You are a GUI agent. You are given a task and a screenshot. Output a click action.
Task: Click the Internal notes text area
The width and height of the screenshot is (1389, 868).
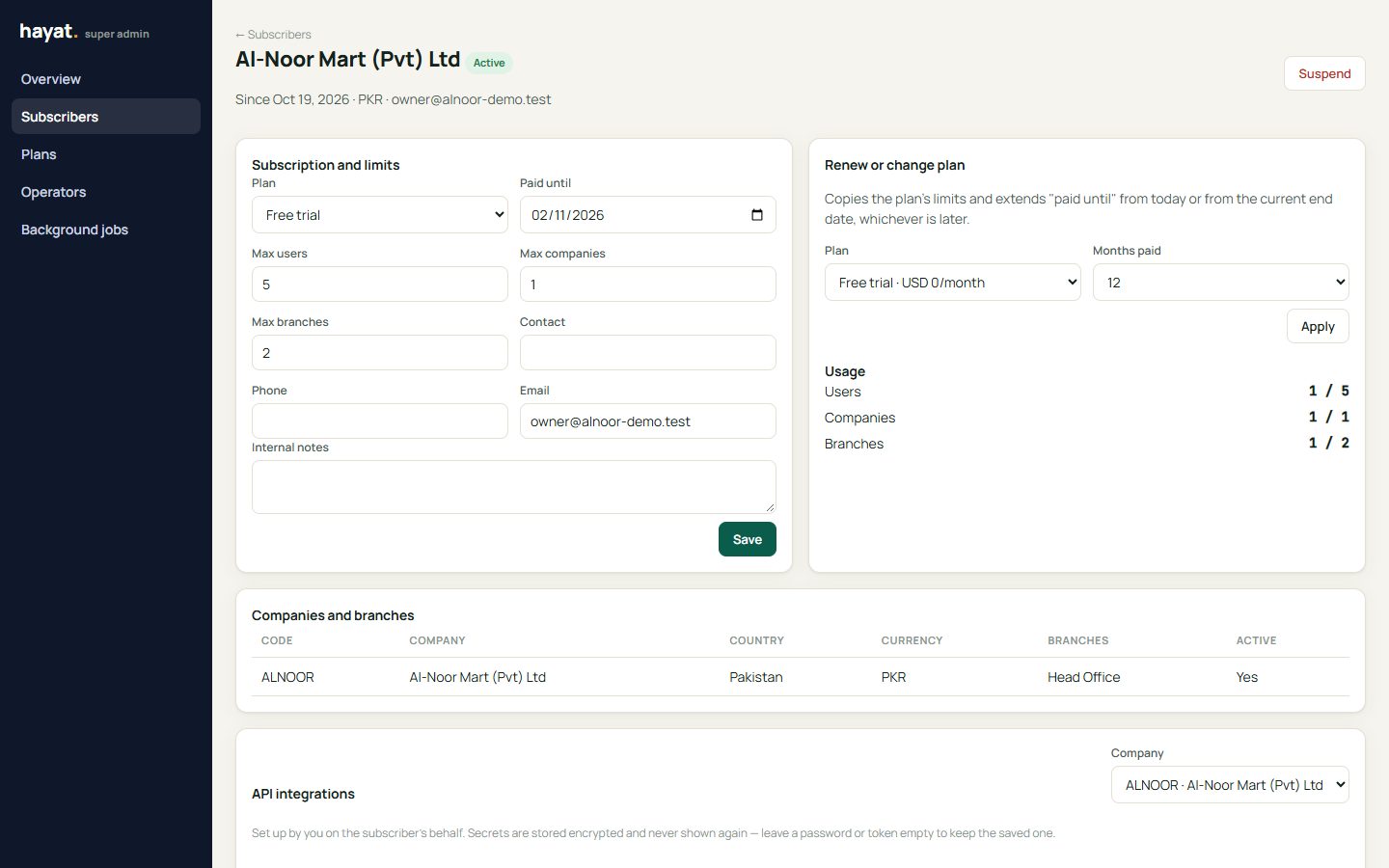point(514,487)
